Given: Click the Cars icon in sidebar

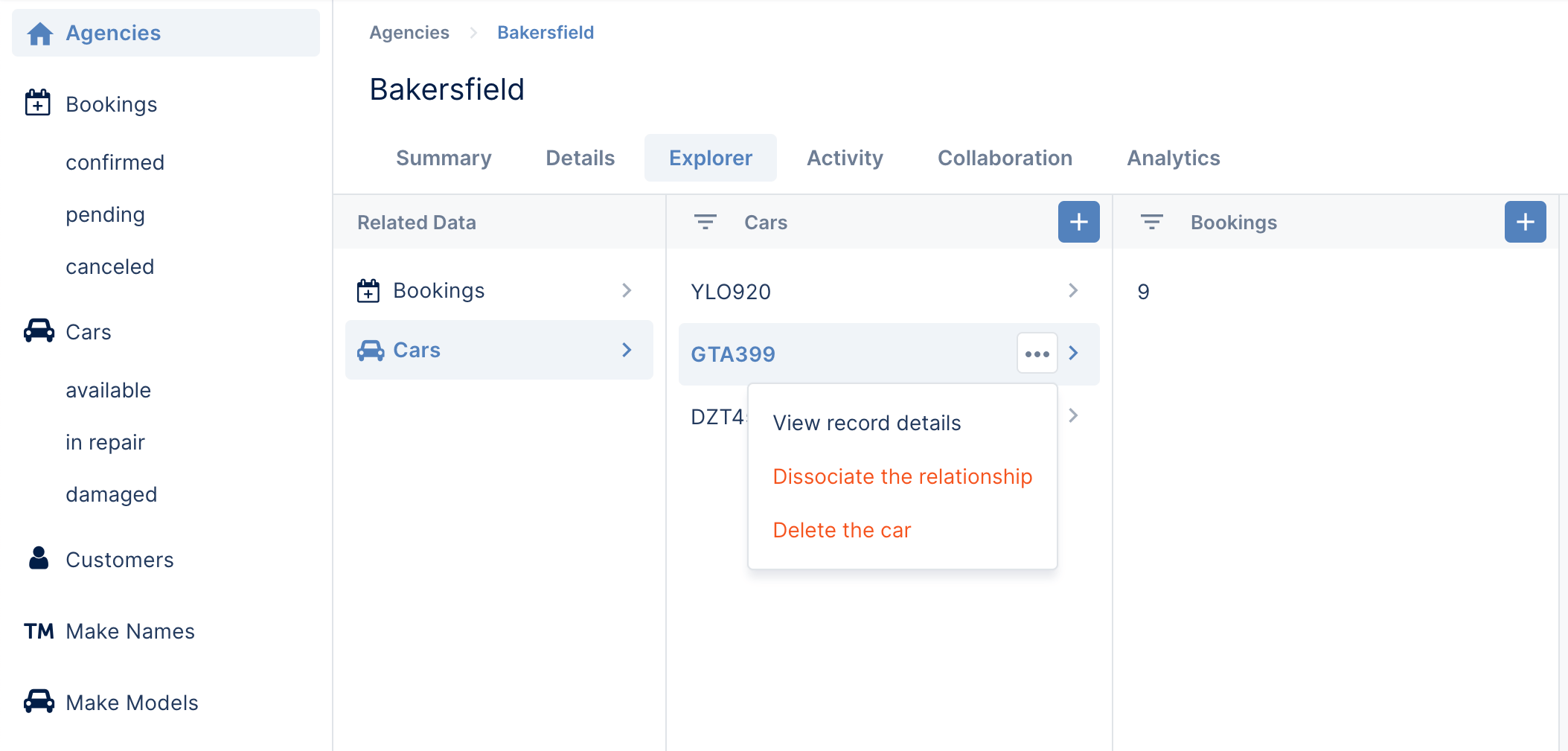Looking at the screenshot, I should click(39, 331).
